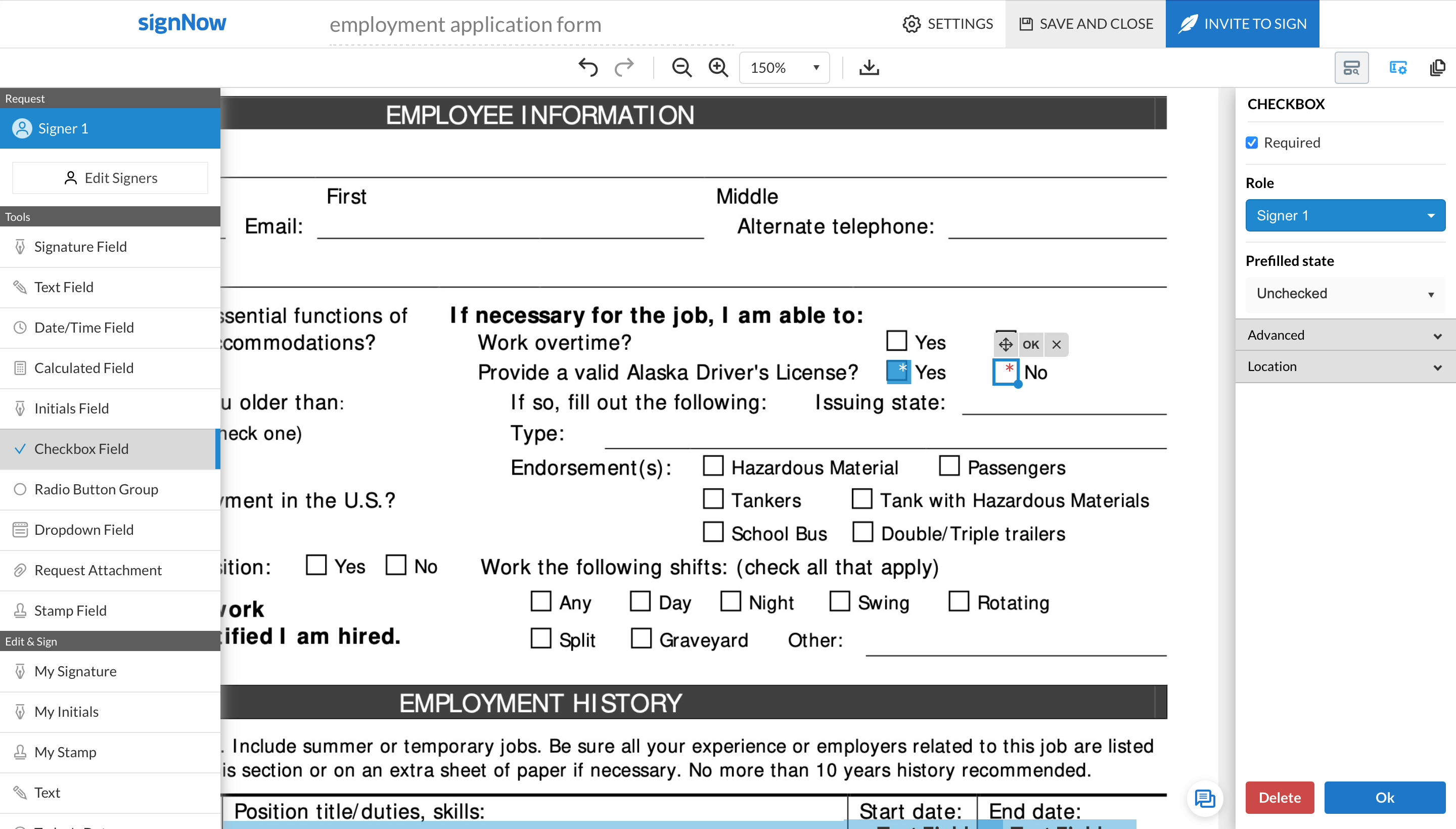
Task: Click the undo arrow icon
Action: (588, 67)
